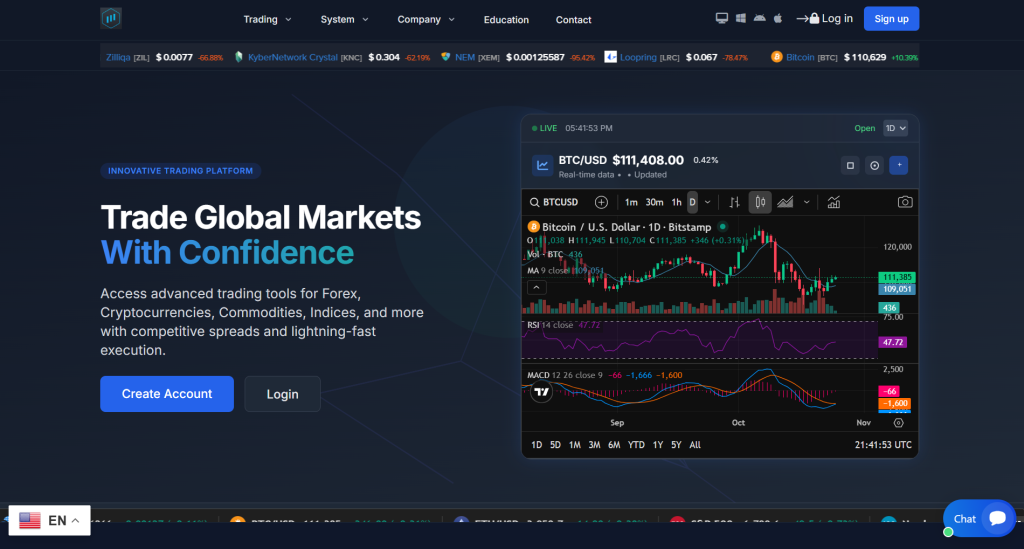1024x549 pixels.
Task: Click the blue plus button beside BTC/USD
Action: (899, 165)
